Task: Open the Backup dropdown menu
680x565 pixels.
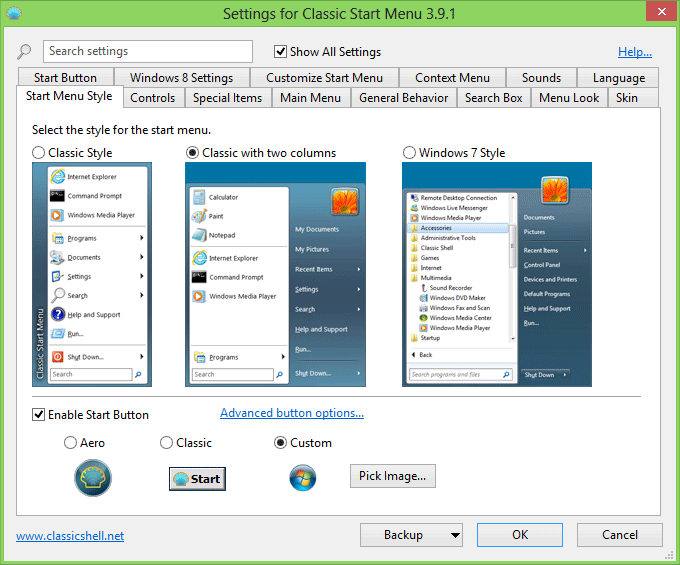Action: point(410,535)
